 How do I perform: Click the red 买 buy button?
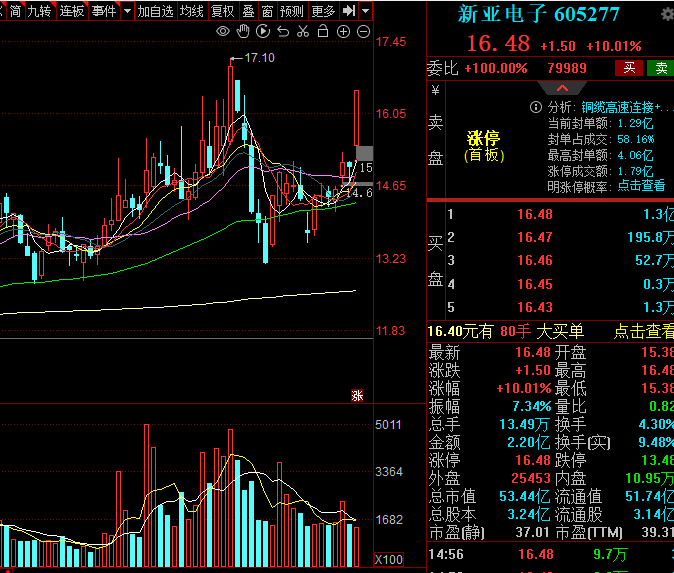629,68
